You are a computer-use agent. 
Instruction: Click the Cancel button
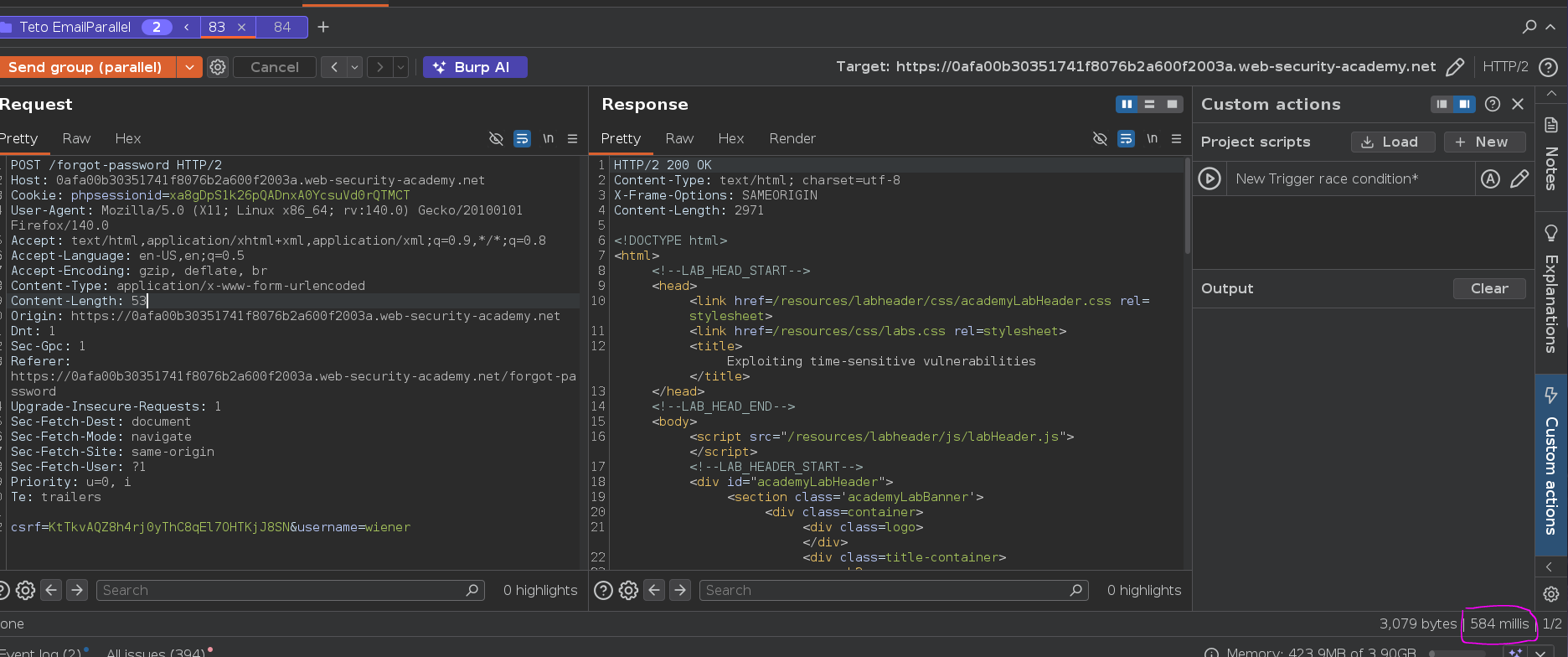275,67
